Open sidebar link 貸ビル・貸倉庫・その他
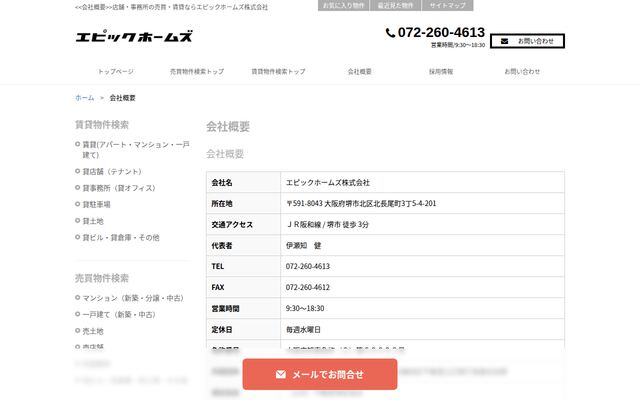Viewport: 640px width, 400px height. (x=121, y=238)
